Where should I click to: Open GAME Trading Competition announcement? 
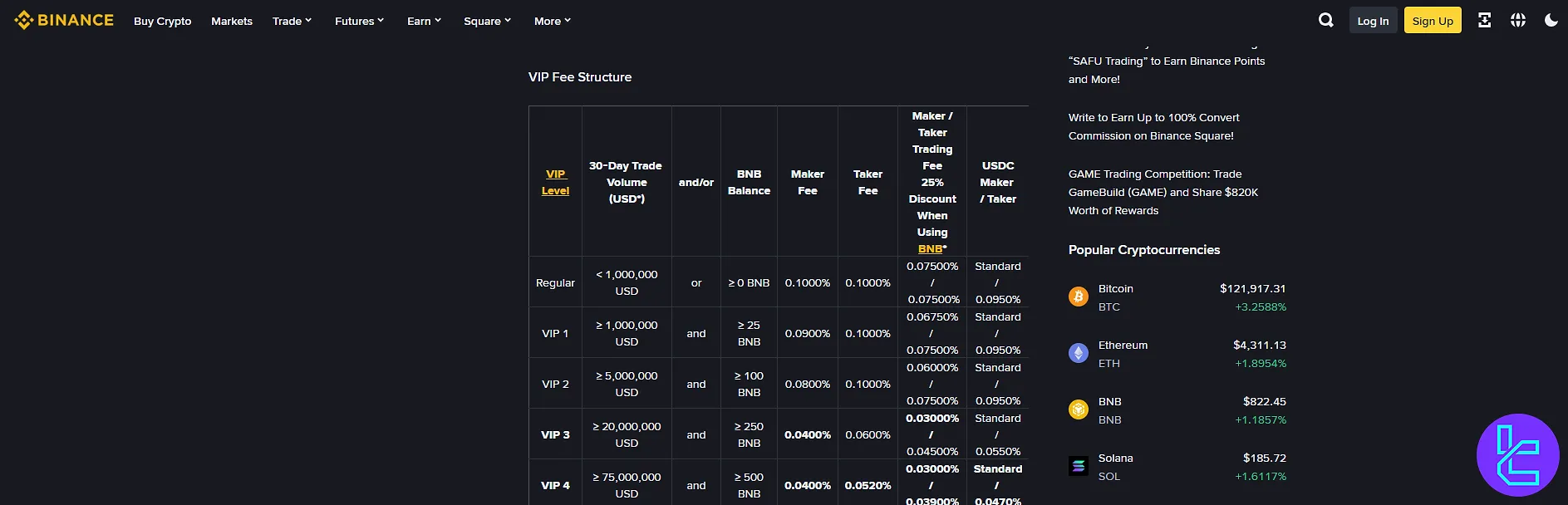(x=1163, y=192)
